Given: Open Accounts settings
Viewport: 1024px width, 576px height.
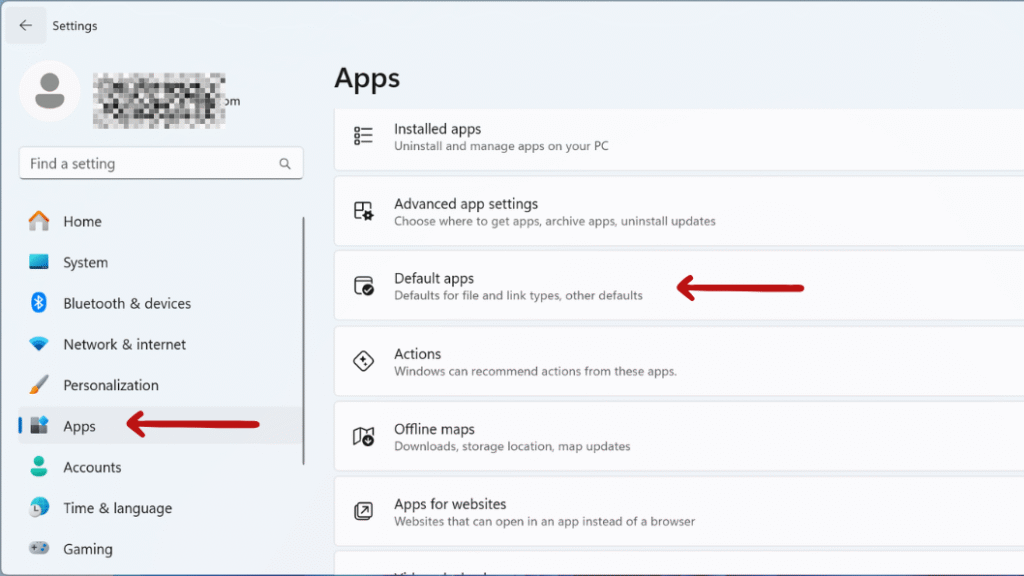Looking at the screenshot, I should [x=161, y=467].
